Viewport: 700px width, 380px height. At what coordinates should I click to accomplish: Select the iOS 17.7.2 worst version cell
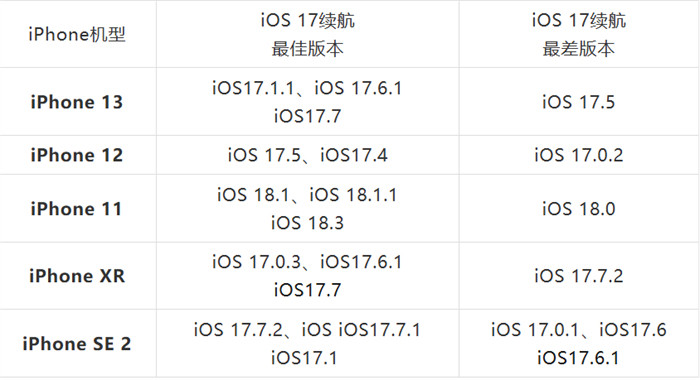pos(579,276)
